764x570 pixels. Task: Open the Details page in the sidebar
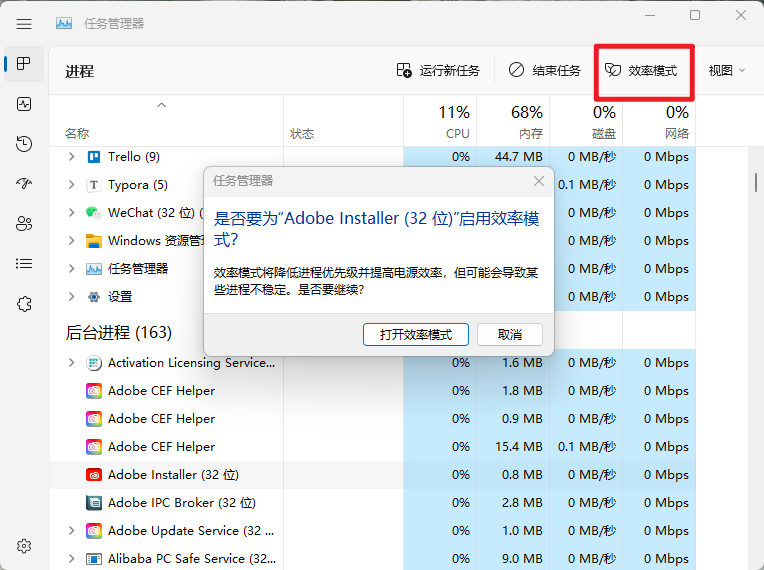coord(24,264)
